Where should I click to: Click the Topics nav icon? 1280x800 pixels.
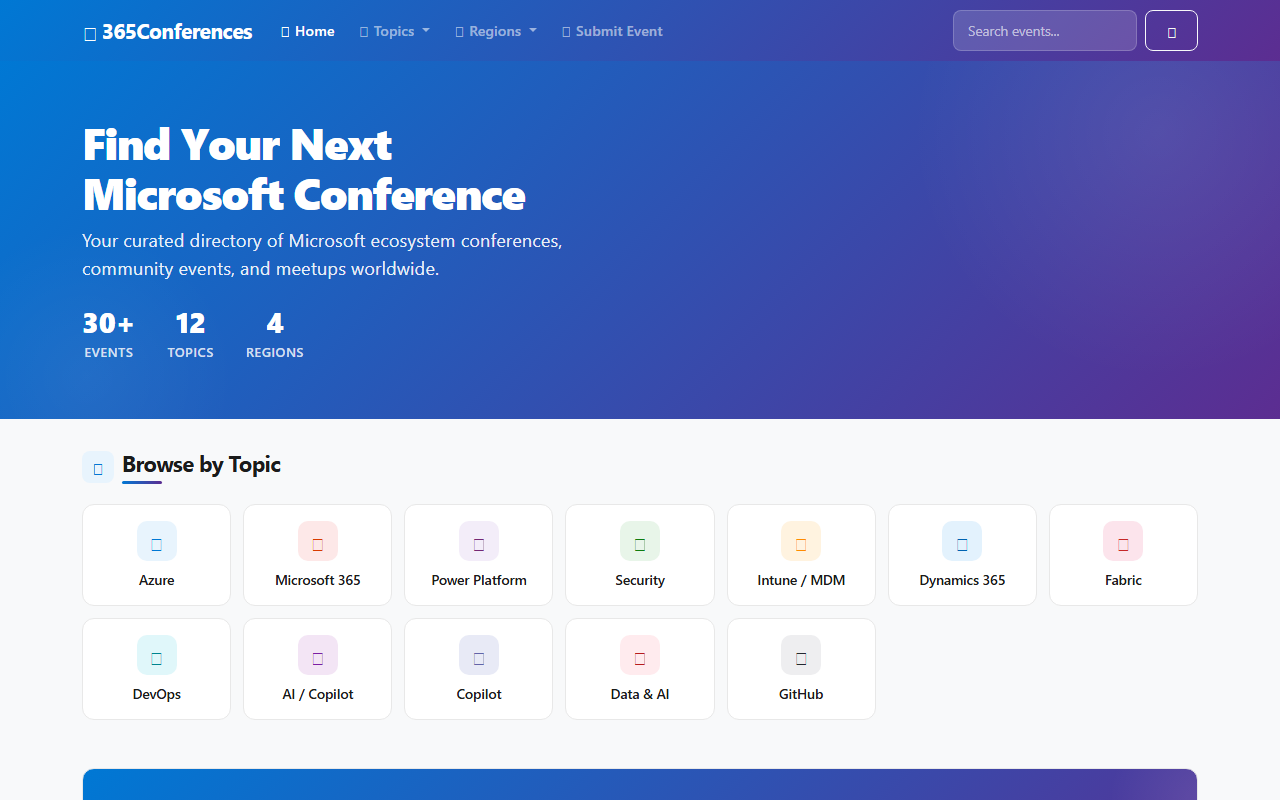[x=364, y=32]
